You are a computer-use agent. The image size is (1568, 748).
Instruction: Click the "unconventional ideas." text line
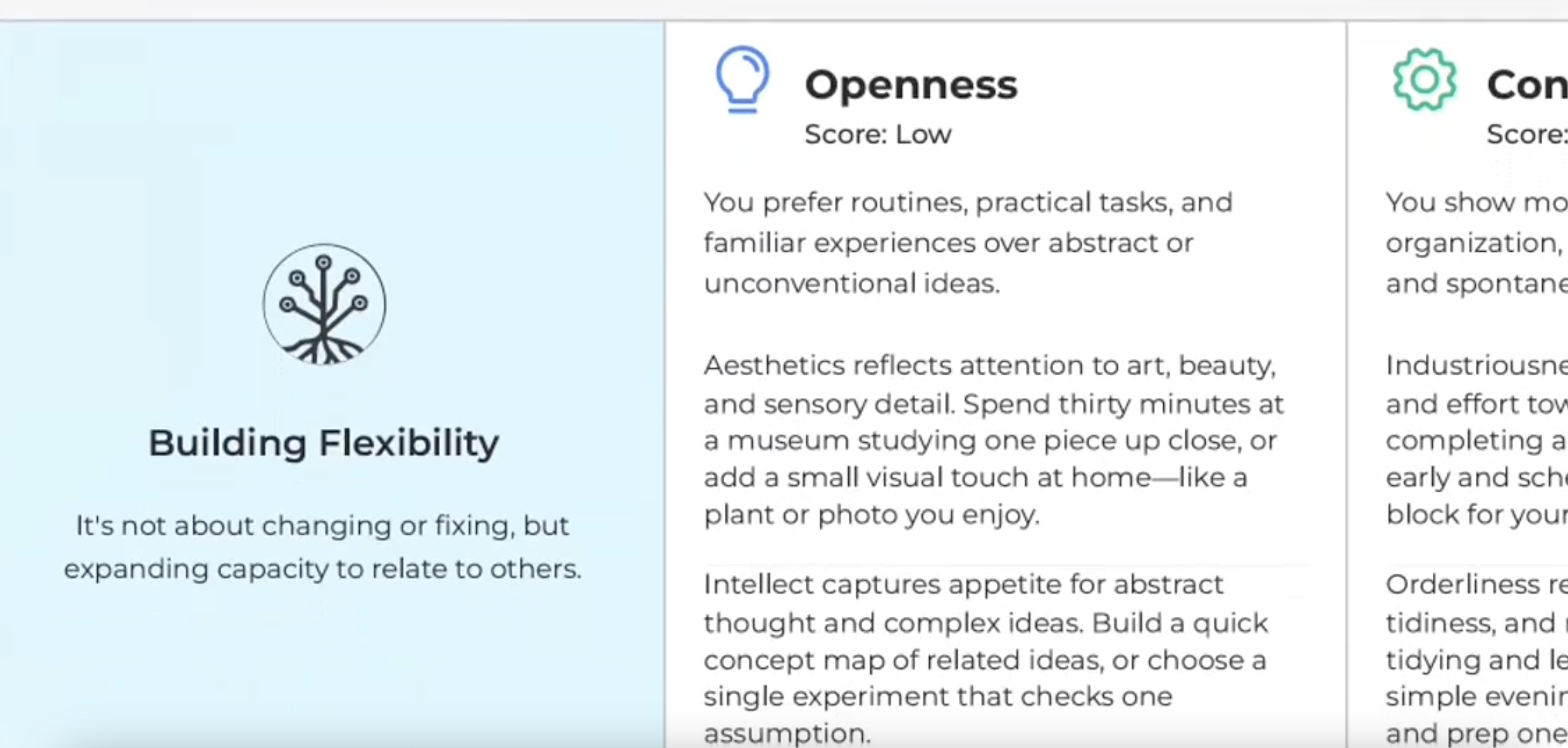pyautogui.click(x=852, y=284)
